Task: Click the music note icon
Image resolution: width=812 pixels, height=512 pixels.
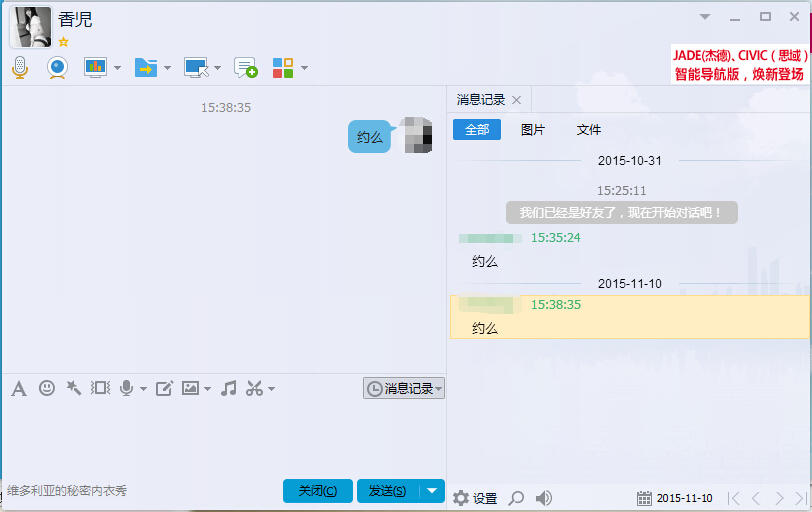Action: coord(228,388)
